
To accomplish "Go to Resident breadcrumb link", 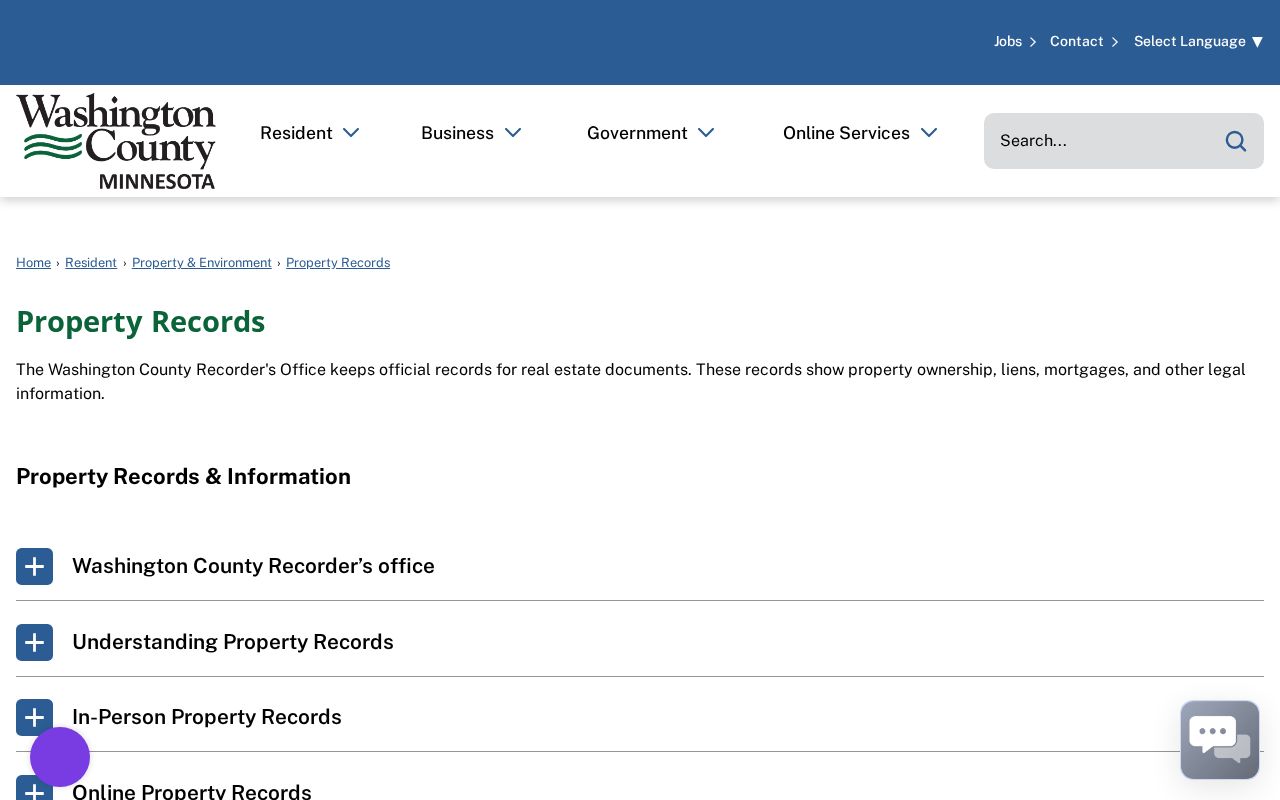I will [91, 262].
